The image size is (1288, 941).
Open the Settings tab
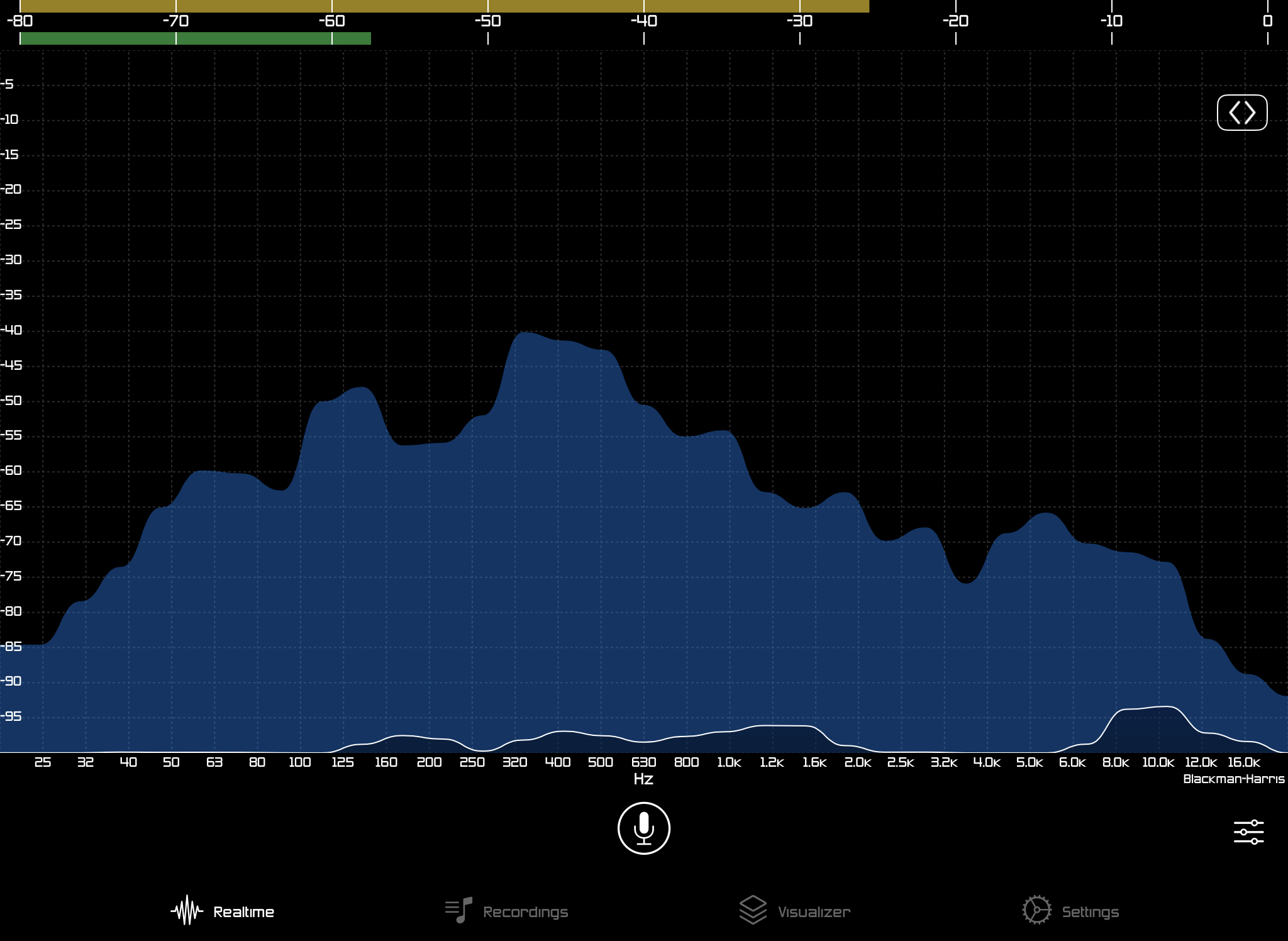point(1071,911)
